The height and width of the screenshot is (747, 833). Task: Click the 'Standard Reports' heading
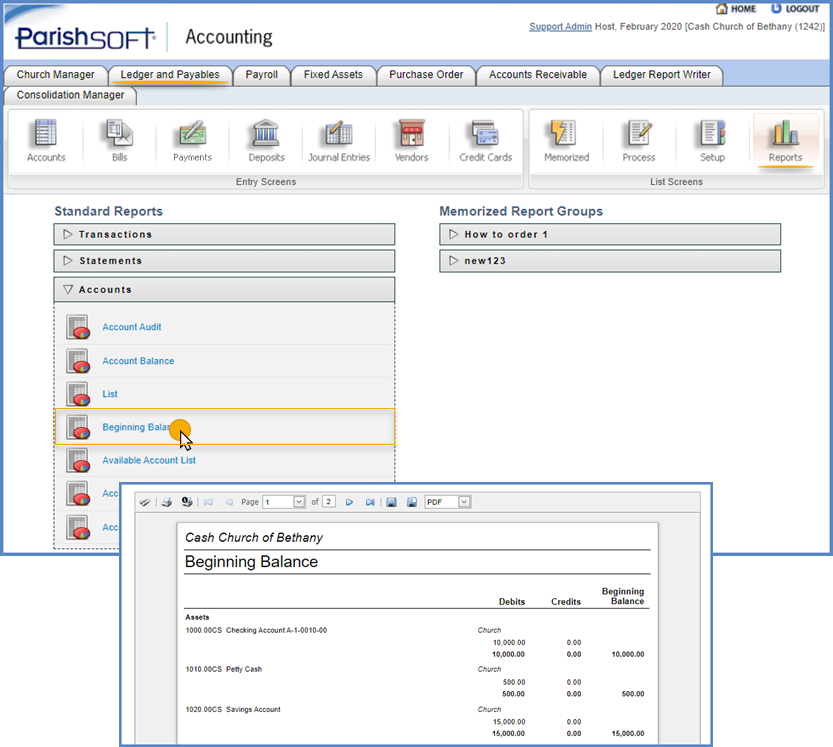[108, 211]
